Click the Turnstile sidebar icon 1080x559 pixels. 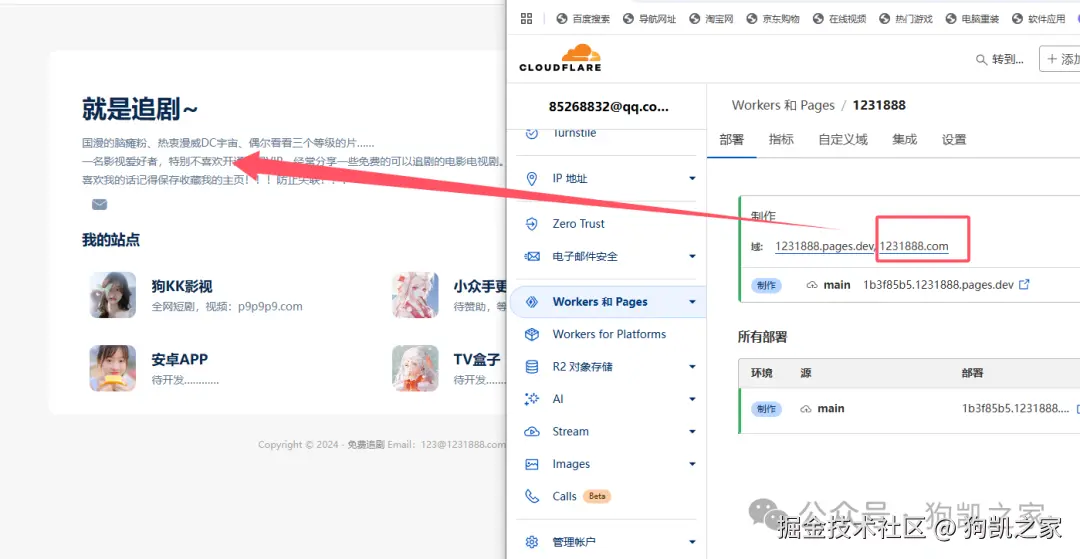(532, 133)
